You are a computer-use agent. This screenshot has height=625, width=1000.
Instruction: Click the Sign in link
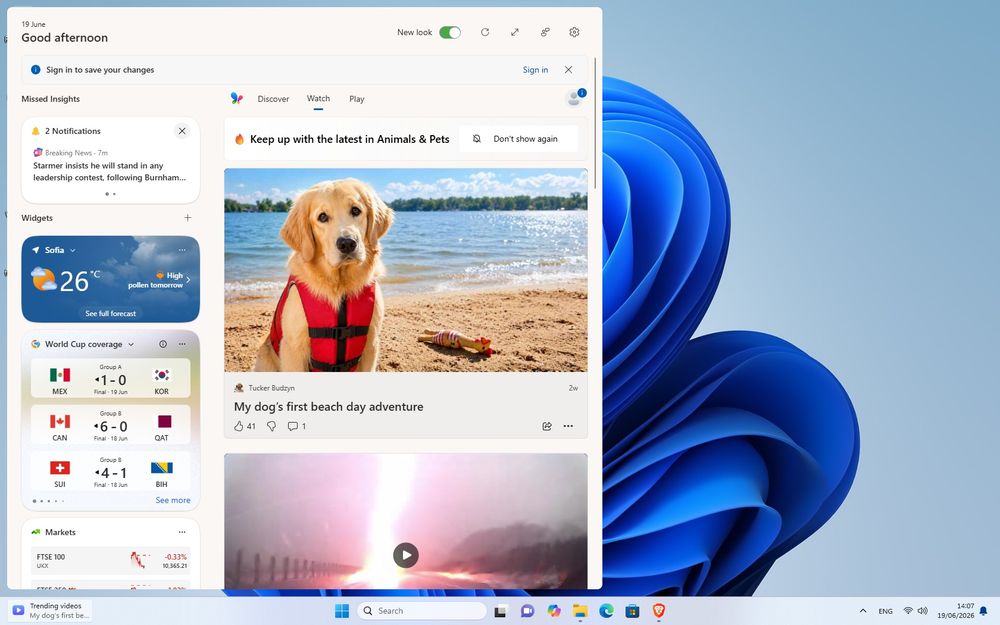click(535, 70)
